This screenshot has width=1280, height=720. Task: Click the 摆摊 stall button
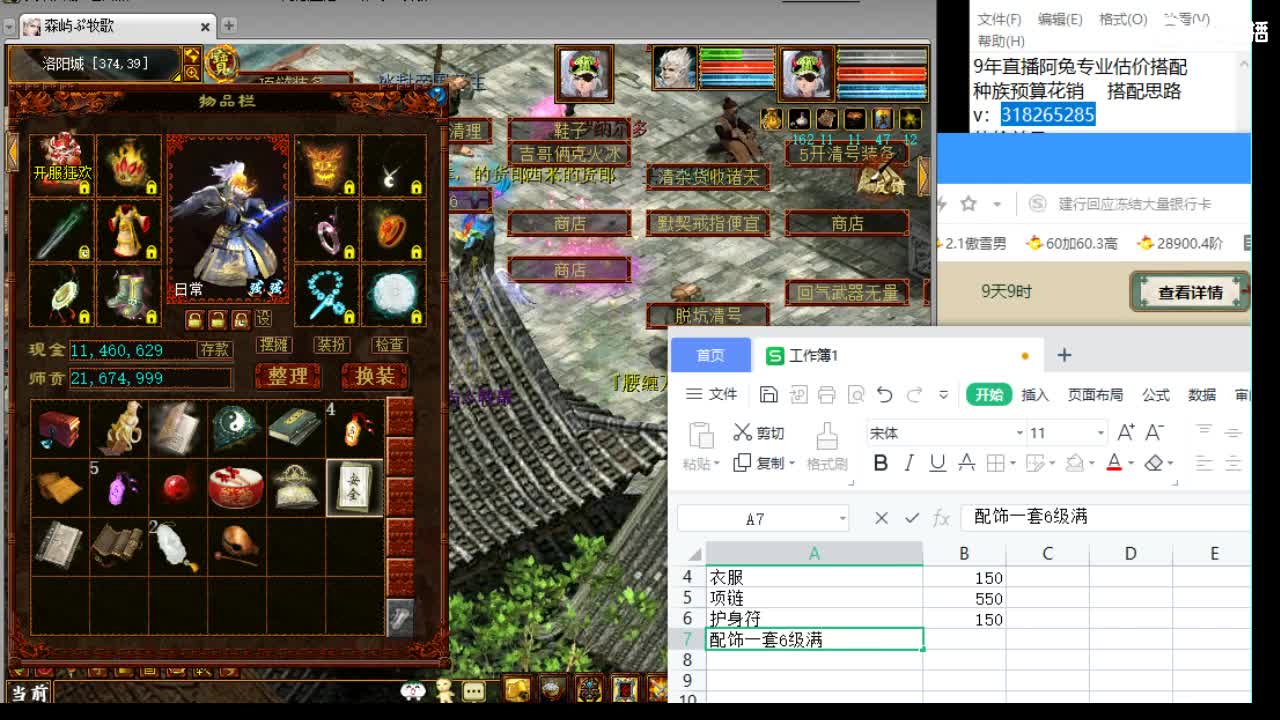(273, 344)
